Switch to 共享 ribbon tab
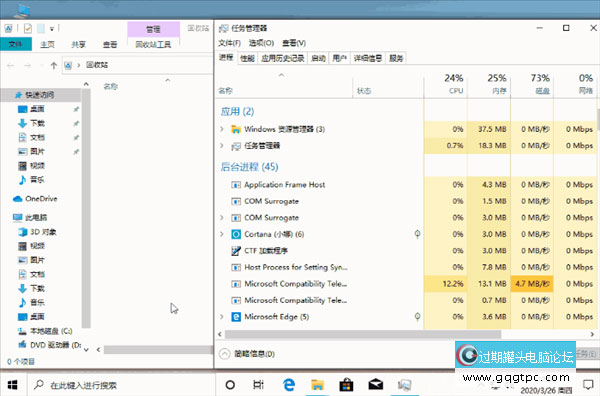The image size is (600, 396). (78, 44)
